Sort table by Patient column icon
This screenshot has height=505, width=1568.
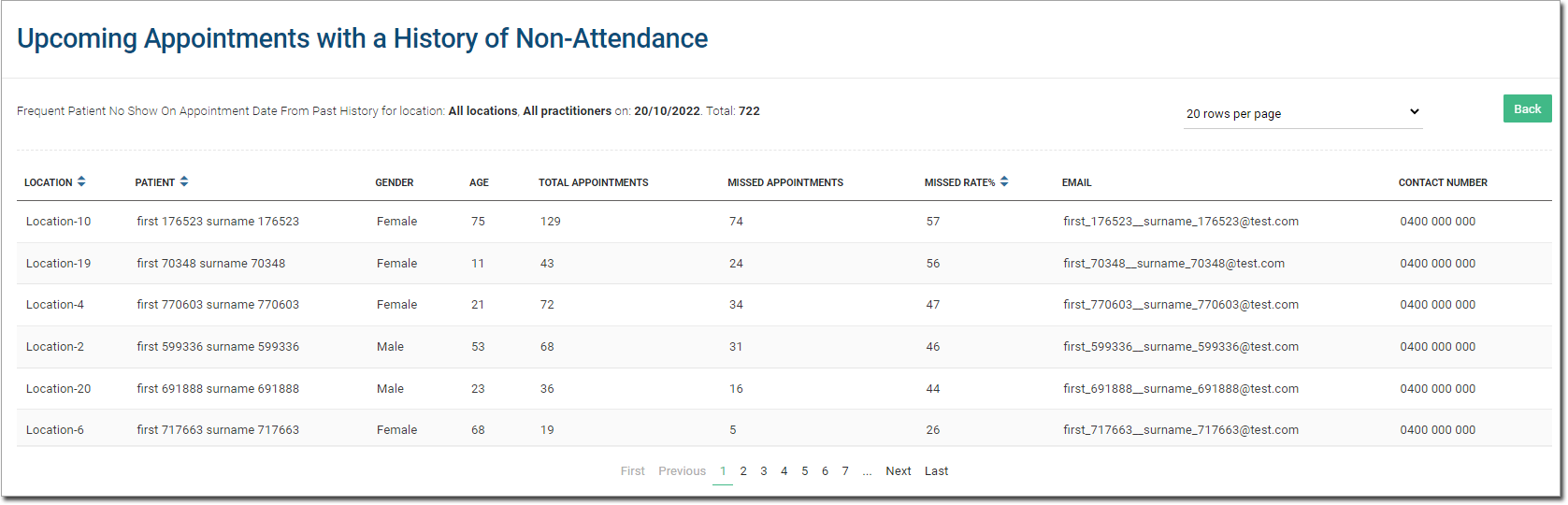(184, 181)
